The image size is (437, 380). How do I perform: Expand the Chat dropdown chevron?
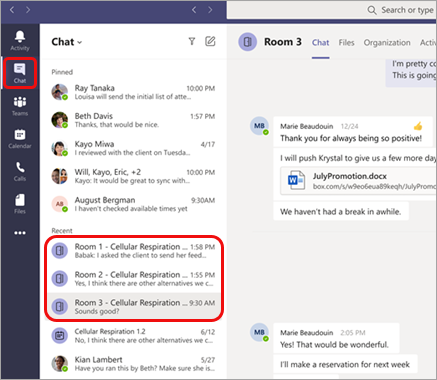click(x=80, y=42)
